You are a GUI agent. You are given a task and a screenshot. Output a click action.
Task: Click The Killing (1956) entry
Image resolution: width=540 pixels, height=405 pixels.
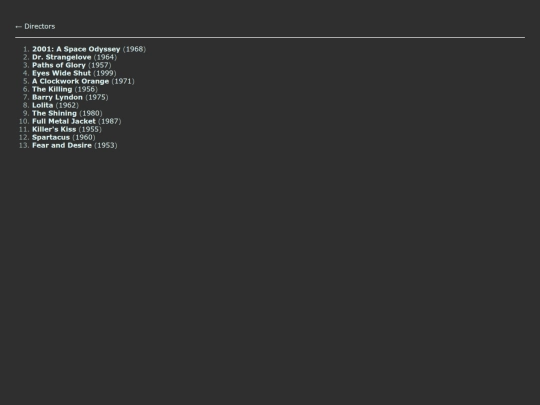click(65, 89)
